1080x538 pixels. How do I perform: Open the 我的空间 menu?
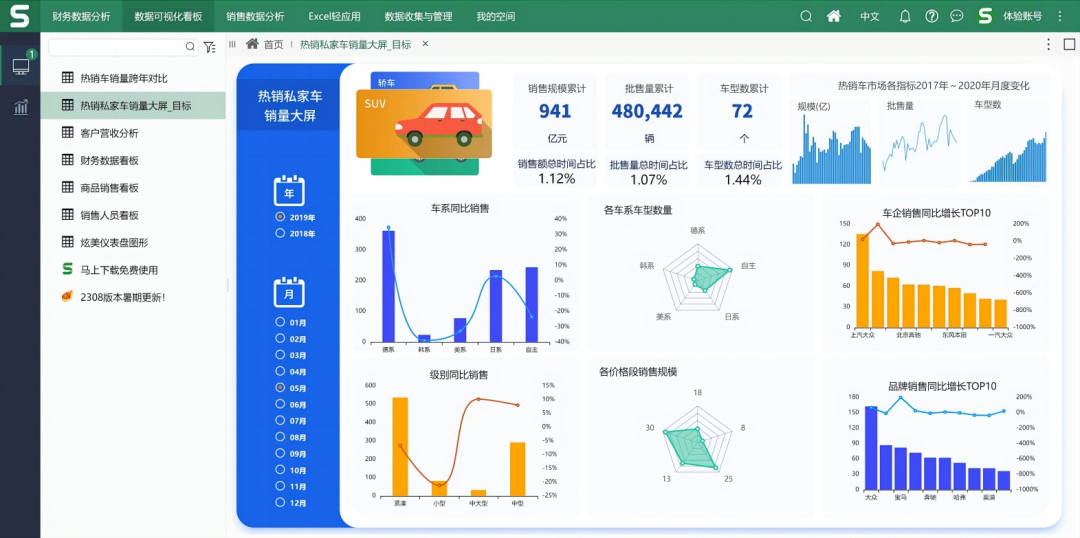click(x=495, y=17)
